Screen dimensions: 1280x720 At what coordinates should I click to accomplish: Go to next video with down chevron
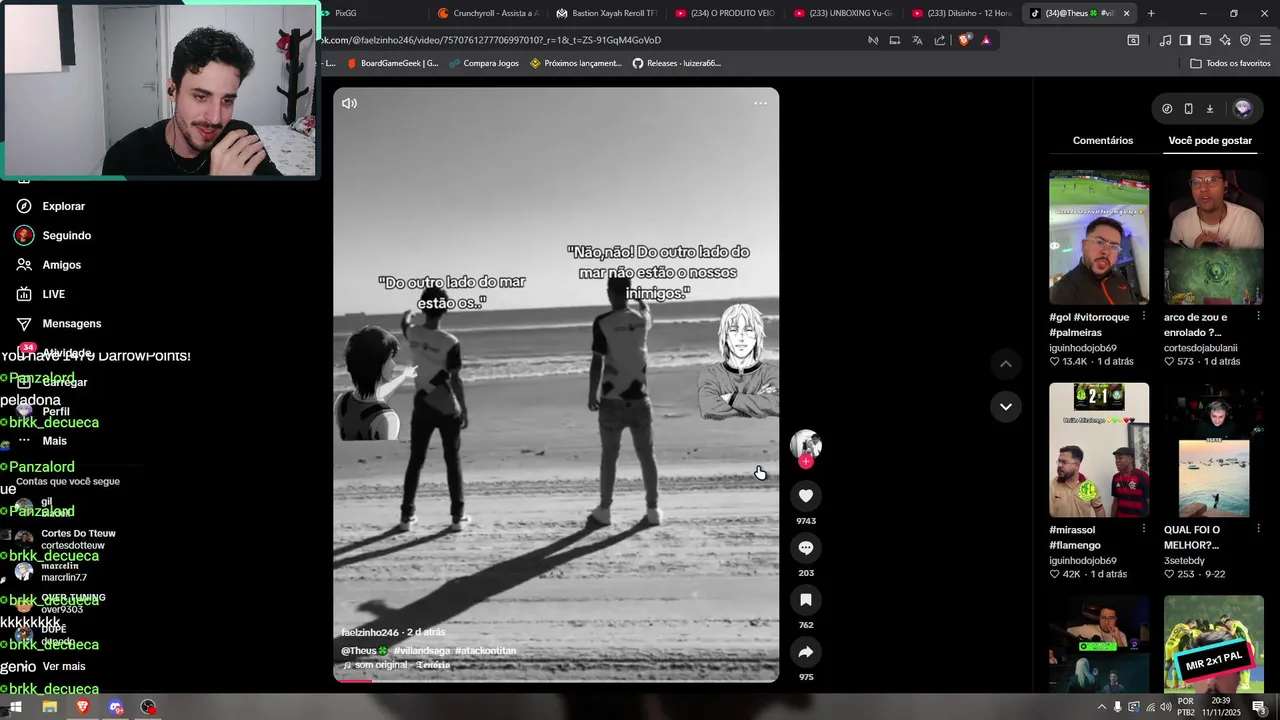click(1006, 407)
